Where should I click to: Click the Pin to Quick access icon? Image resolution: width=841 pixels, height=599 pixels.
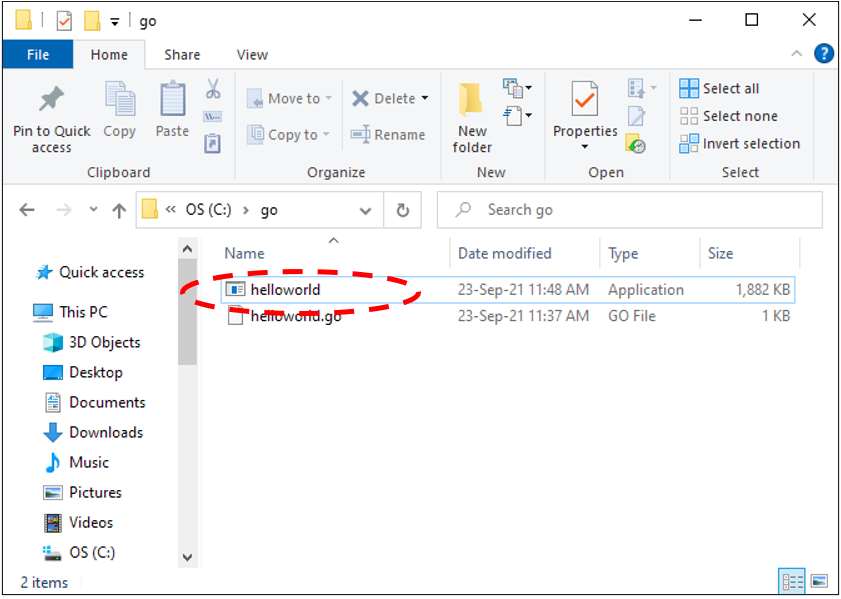[51, 101]
